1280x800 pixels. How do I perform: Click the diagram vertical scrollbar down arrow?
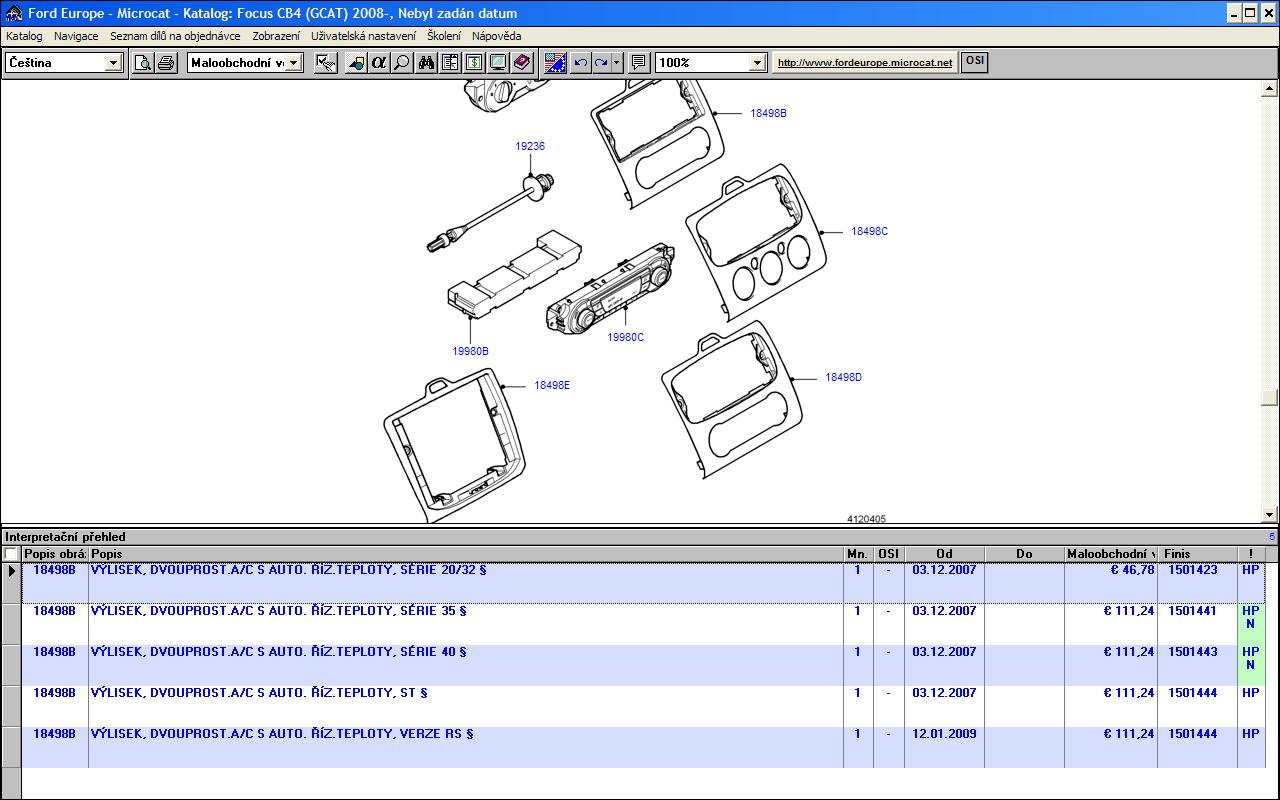(1270, 514)
